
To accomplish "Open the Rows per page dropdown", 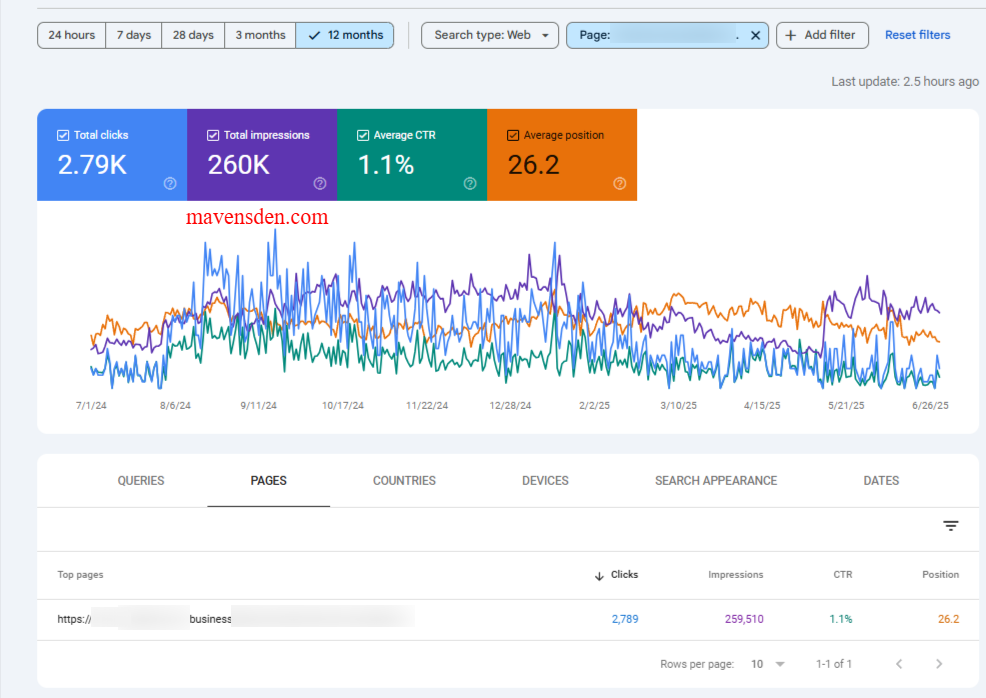I will [768, 664].
